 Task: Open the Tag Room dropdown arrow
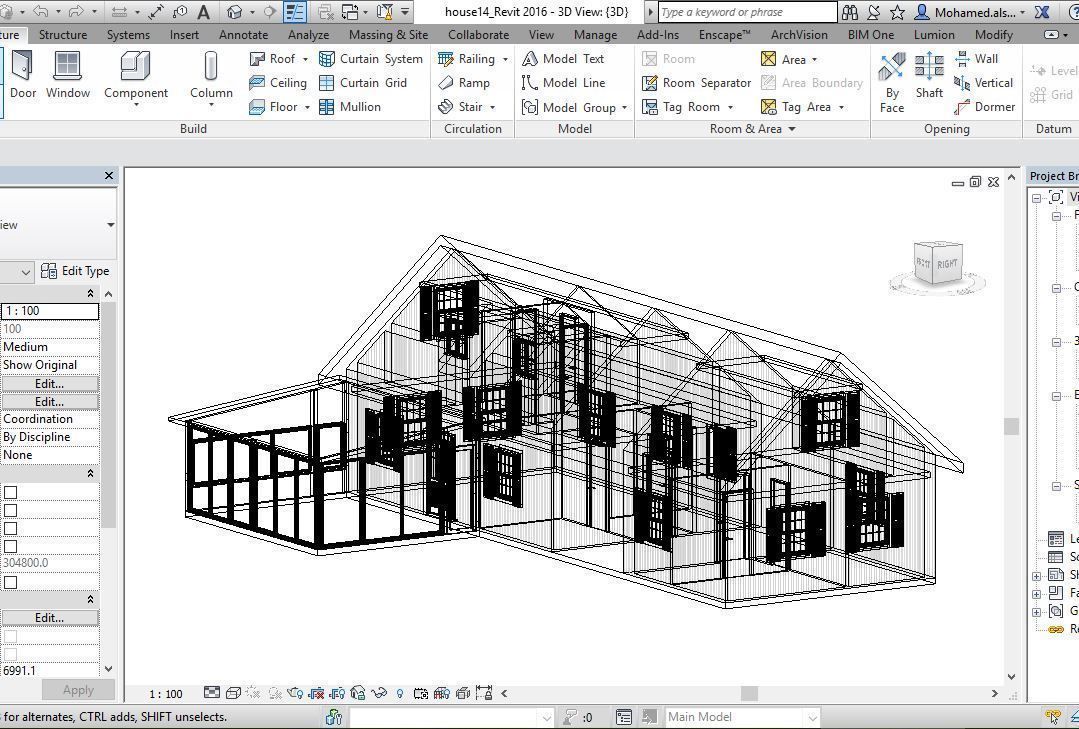pos(730,107)
